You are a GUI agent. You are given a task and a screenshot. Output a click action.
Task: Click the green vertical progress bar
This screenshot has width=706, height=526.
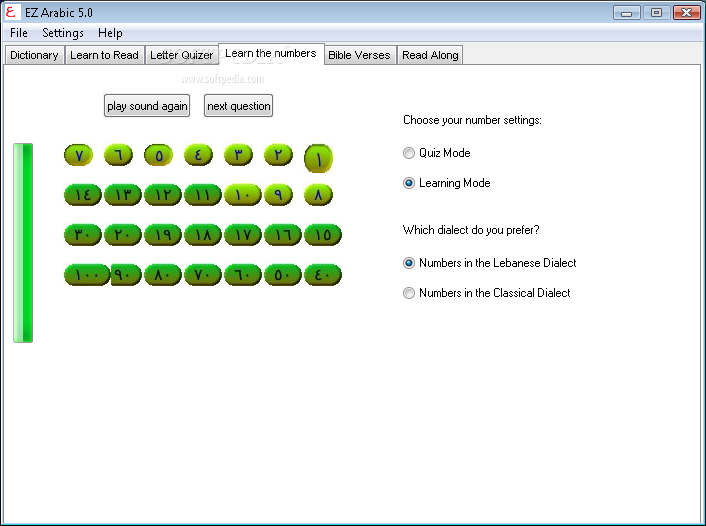click(23, 243)
